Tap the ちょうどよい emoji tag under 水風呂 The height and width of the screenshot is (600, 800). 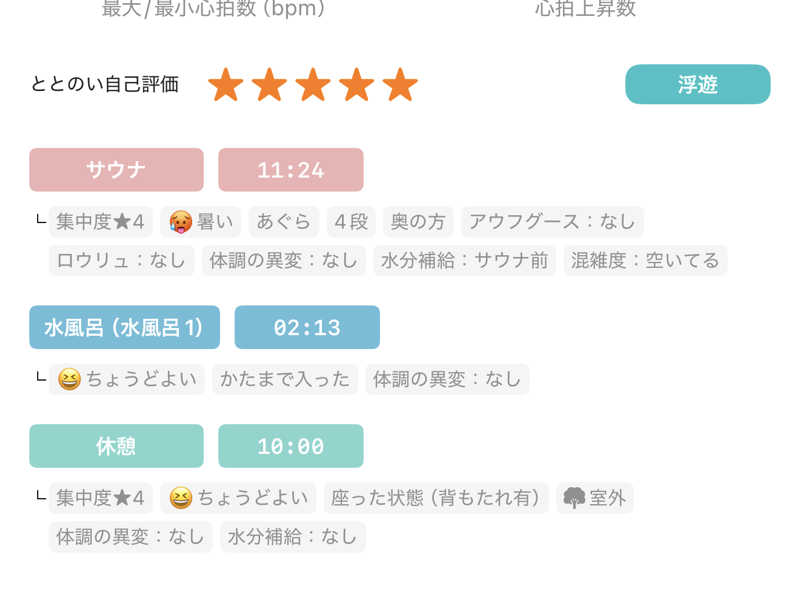click(x=127, y=379)
